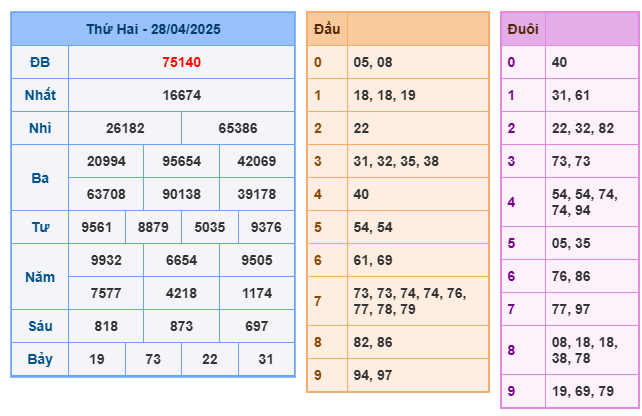Click the number 22 in Bảy row
This screenshot has width=642, height=416.
(x=210, y=359)
